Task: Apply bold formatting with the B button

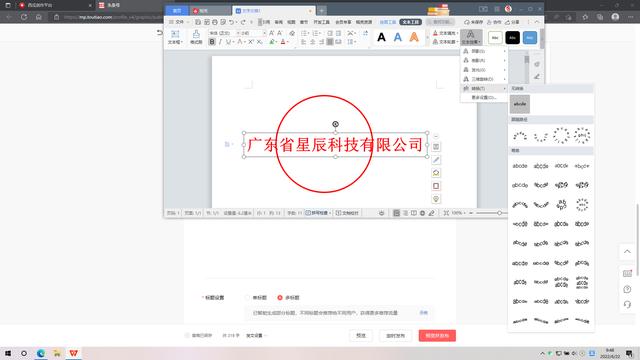Action: (211, 42)
